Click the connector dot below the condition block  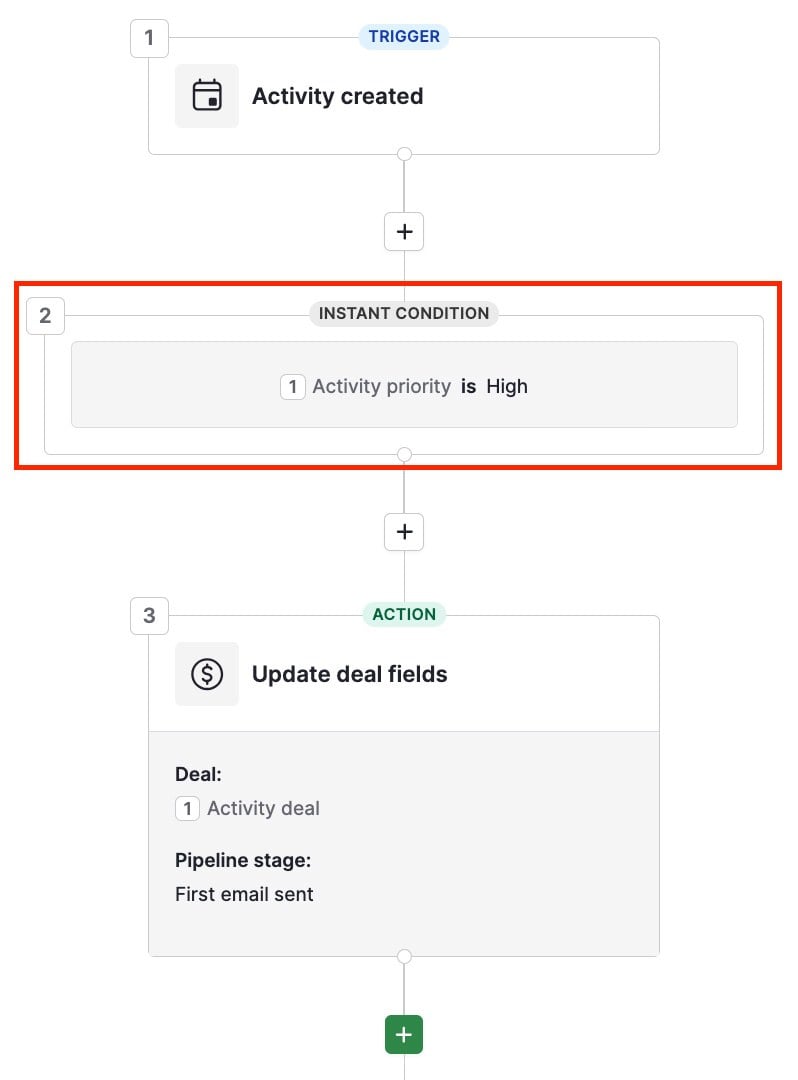(403, 454)
